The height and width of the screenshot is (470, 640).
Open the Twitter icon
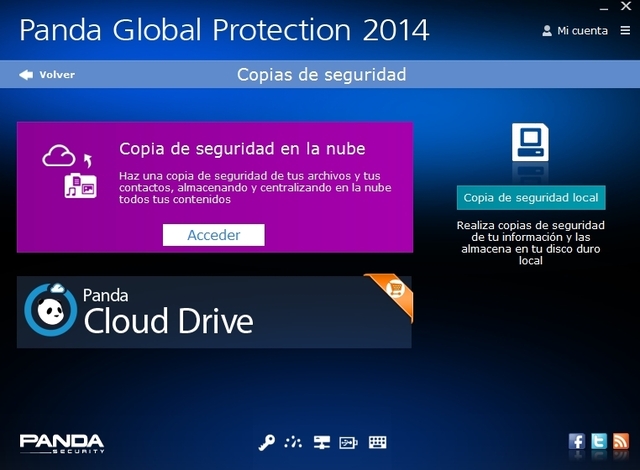tap(599, 441)
